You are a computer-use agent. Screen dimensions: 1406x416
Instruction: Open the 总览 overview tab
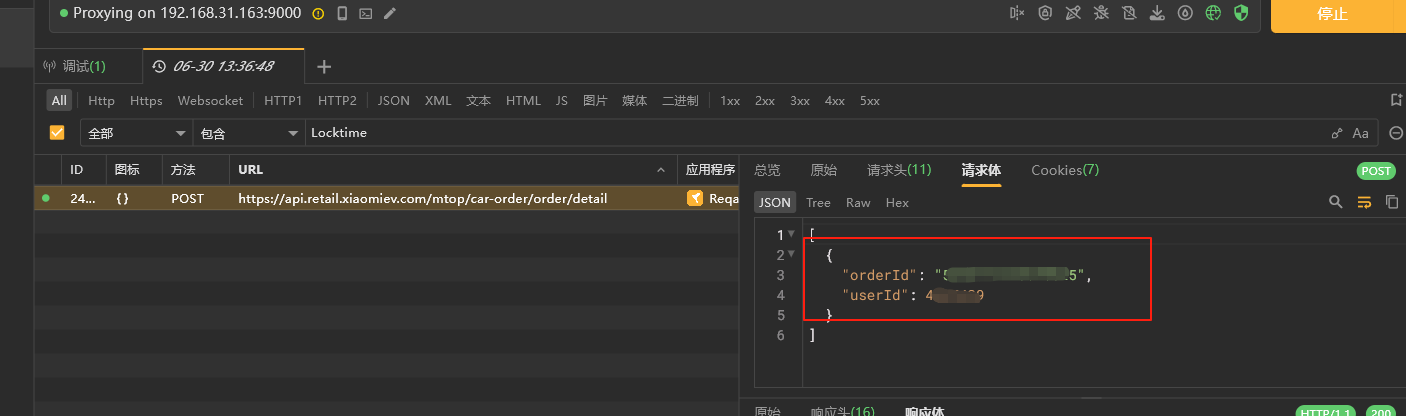click(767, 170)
